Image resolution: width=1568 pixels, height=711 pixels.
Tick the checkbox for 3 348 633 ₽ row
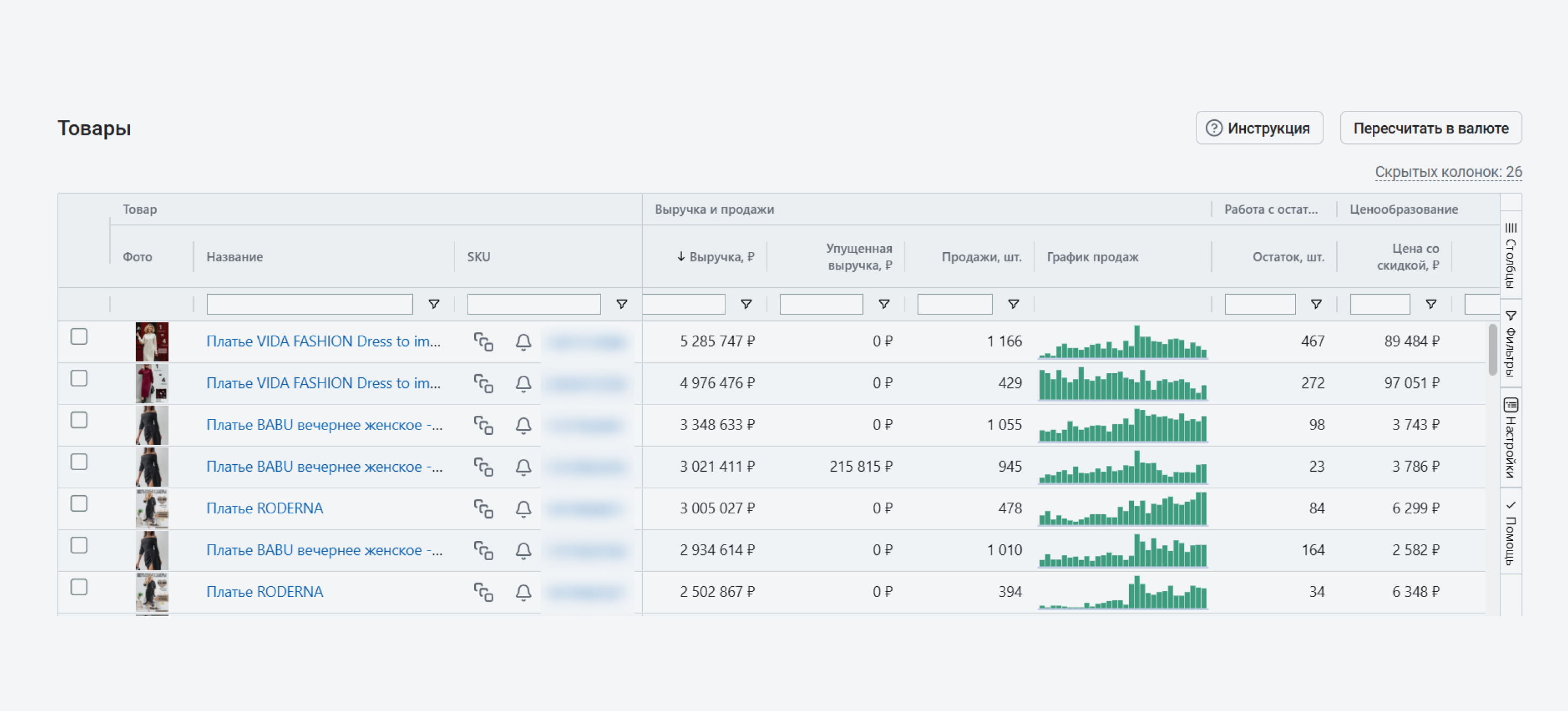pos(79,421)
